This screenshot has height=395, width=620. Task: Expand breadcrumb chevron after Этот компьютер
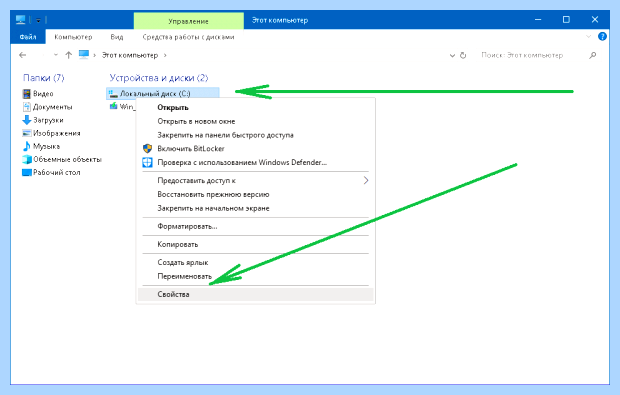tap(165, 55)
